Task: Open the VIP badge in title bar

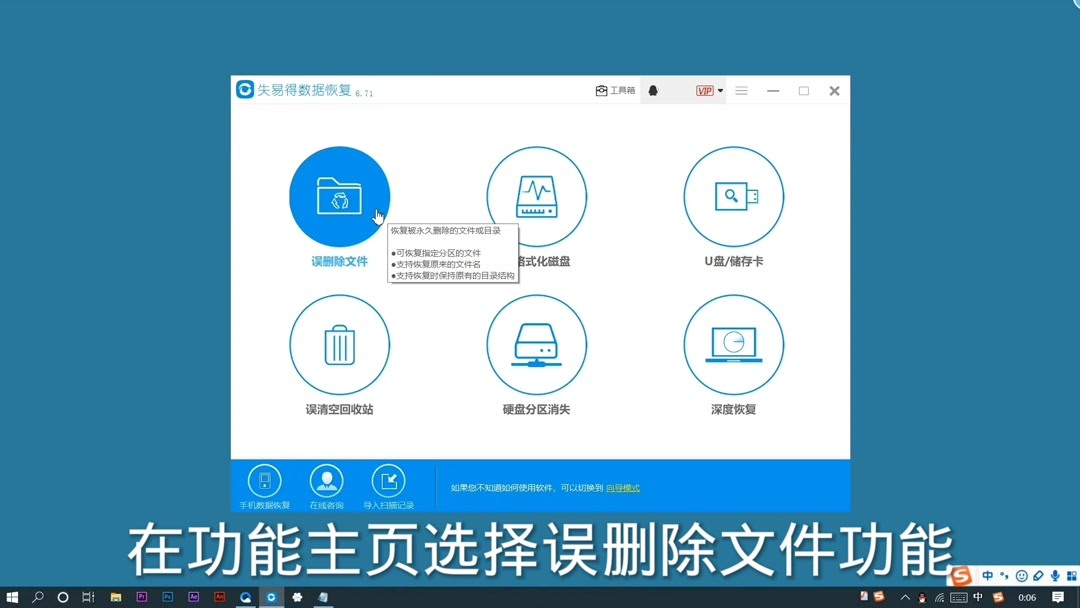Action: [x=704, y=90]
